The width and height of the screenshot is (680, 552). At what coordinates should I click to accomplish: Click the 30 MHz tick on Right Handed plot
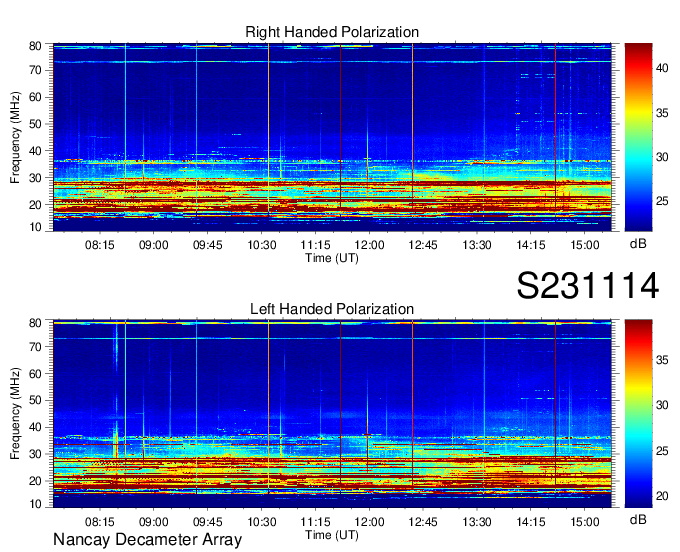tap(35, 178)
